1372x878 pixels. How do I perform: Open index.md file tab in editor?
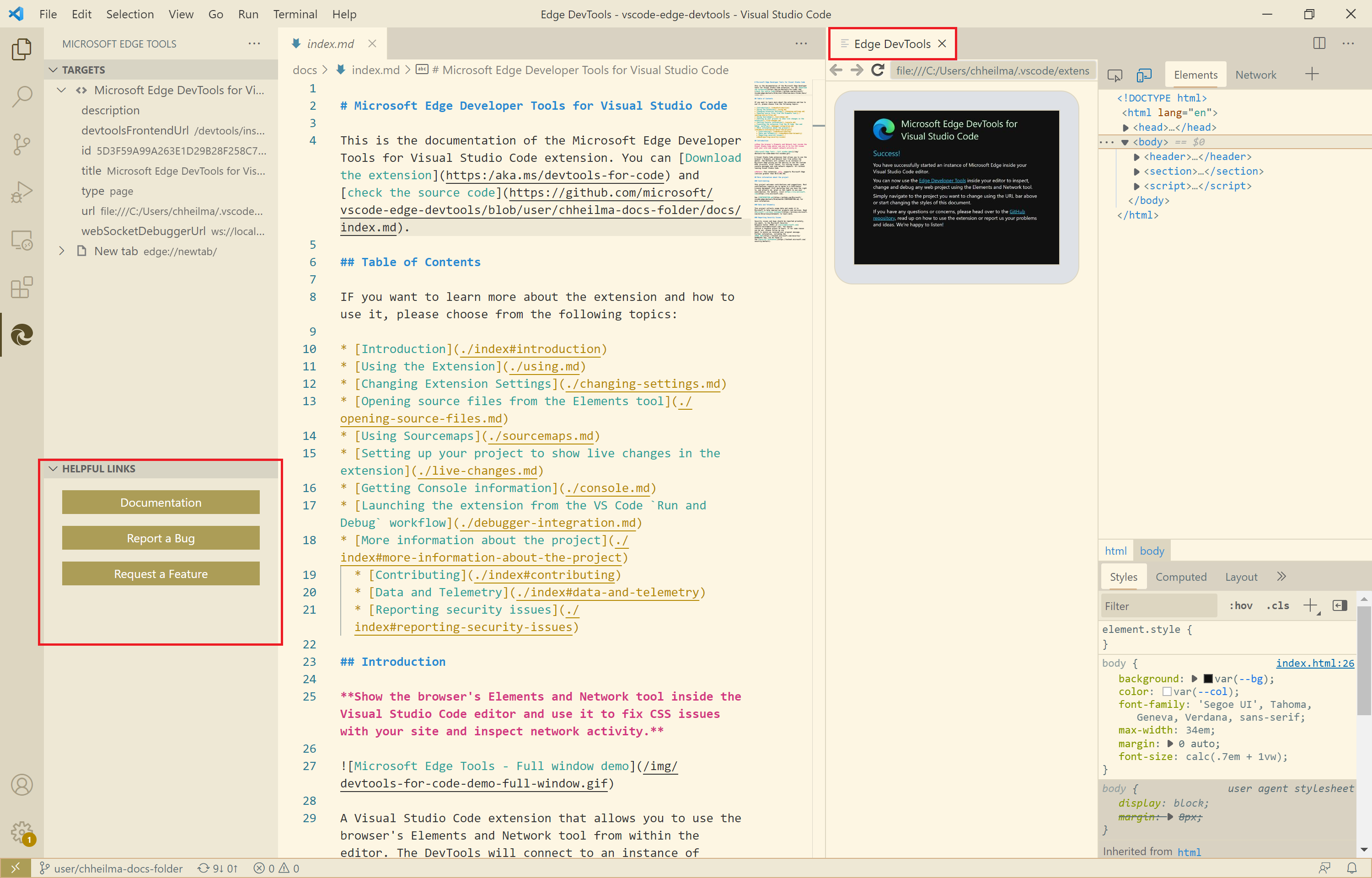(x=330, y=43)
